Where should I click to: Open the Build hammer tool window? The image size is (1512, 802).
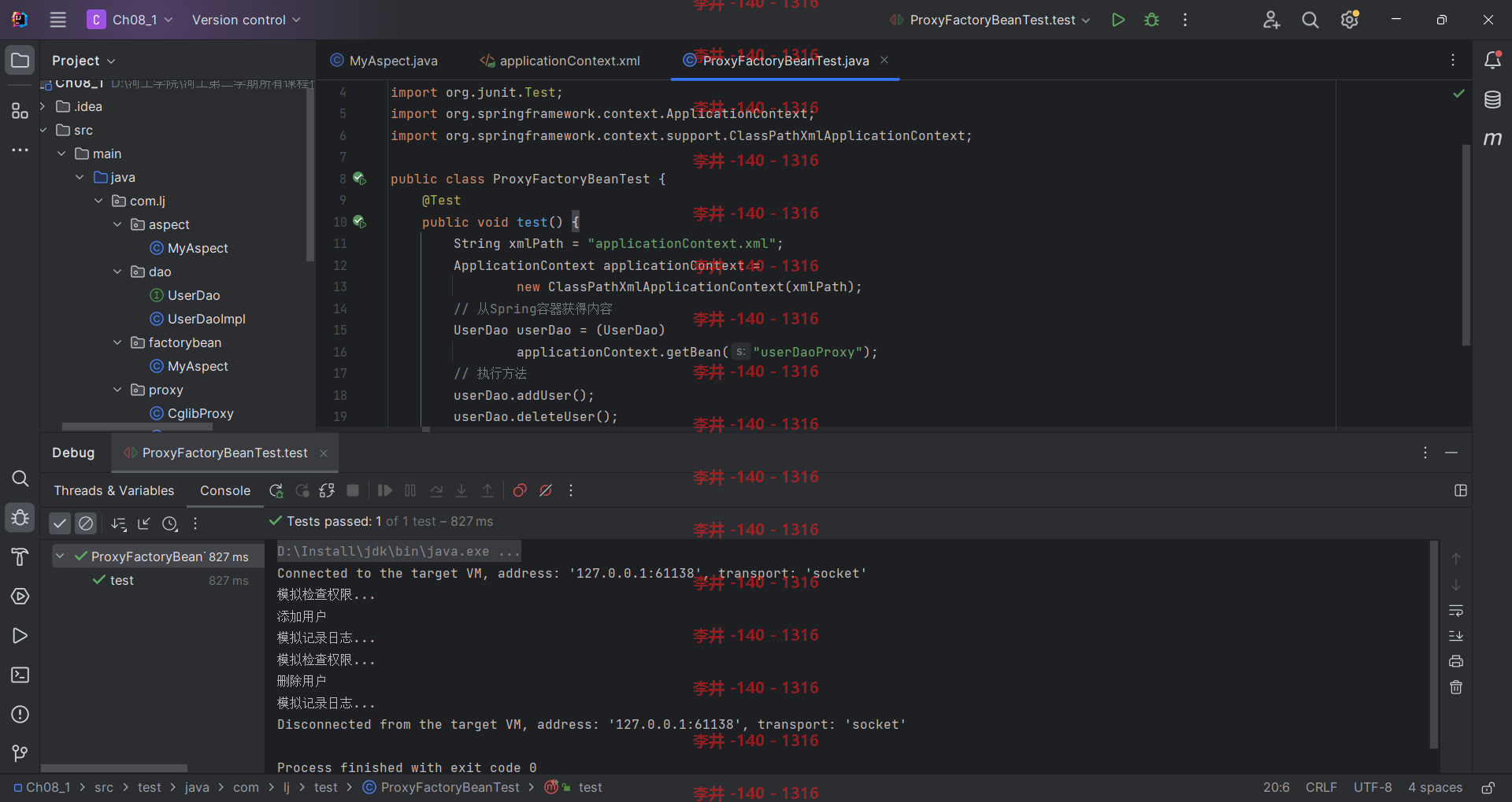20,557
